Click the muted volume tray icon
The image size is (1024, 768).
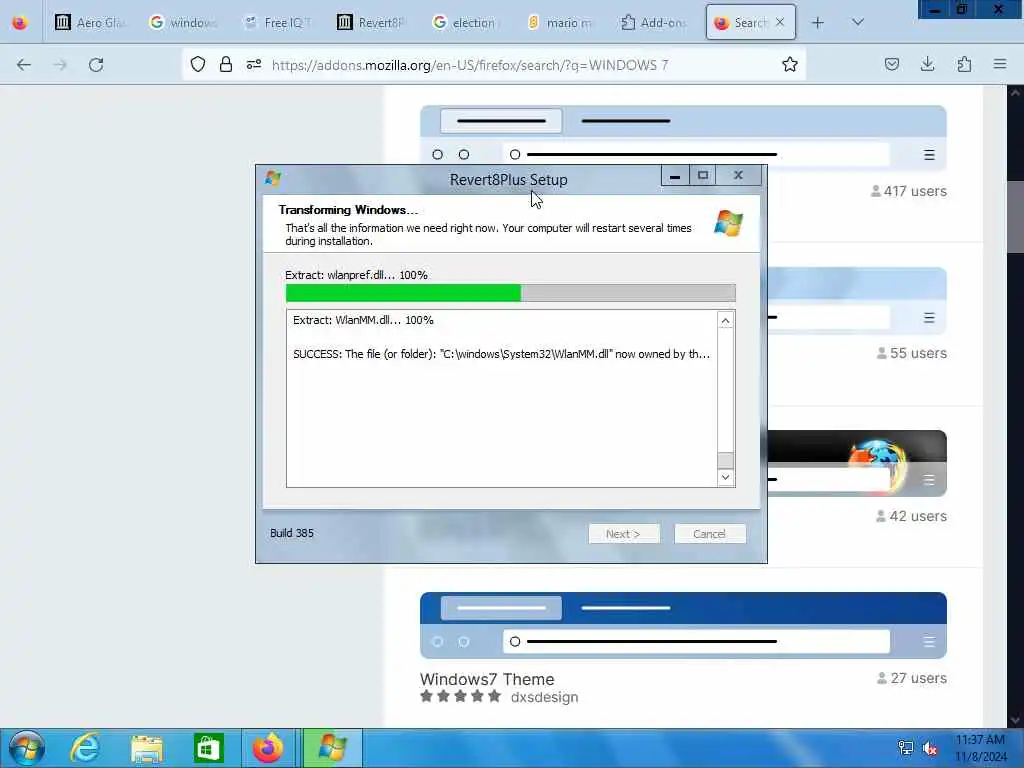[x=930, y=748]
